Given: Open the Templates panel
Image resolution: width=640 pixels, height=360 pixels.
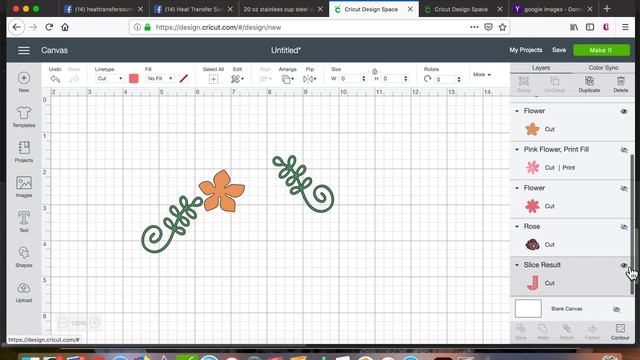Looking at the screenshot, I should pyautogui.click(x=24, y=113).
